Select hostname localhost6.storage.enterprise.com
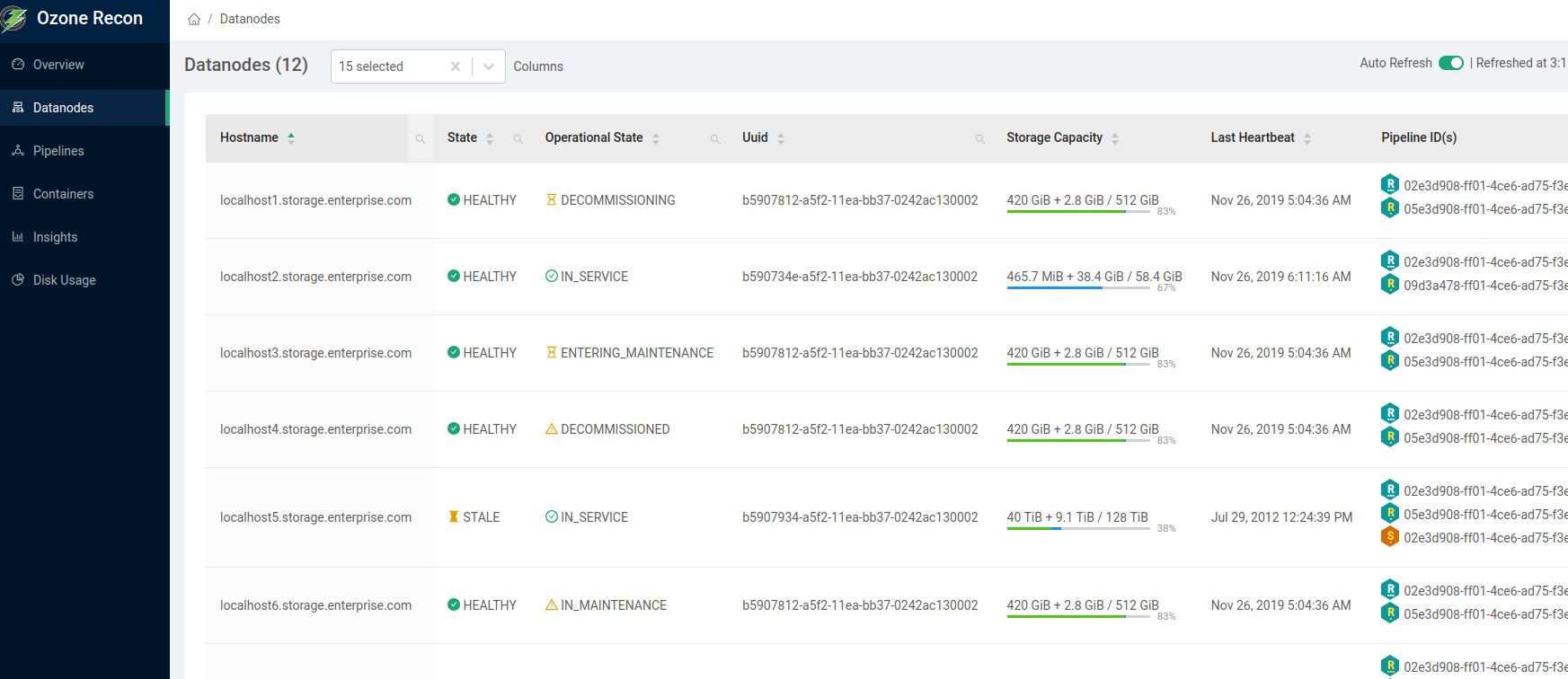Viewport: 1568px width, 679px height. point(315,605)
